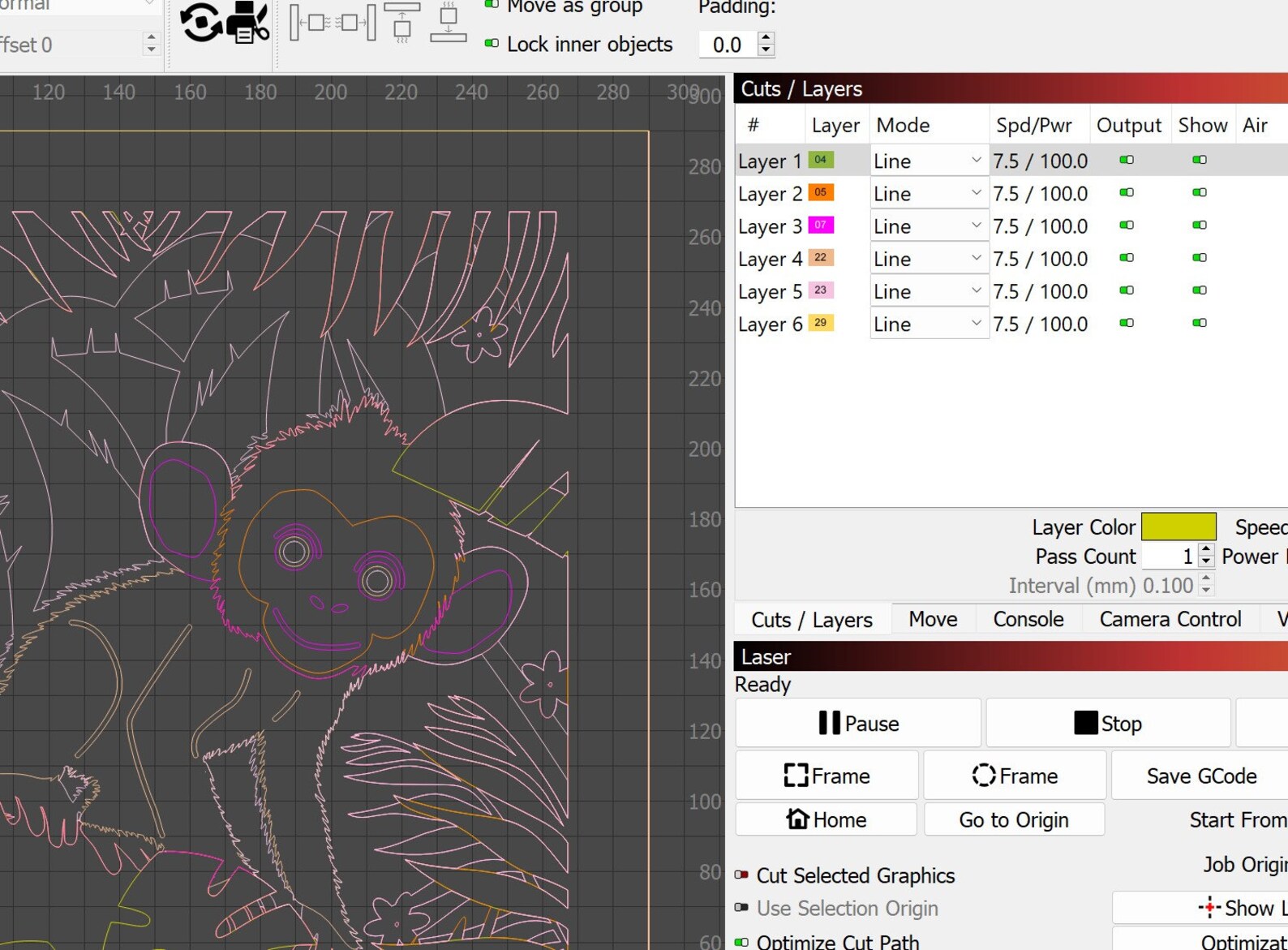
Task: Open the Mode dropdown for Layer 2
Action: [929, 193]
